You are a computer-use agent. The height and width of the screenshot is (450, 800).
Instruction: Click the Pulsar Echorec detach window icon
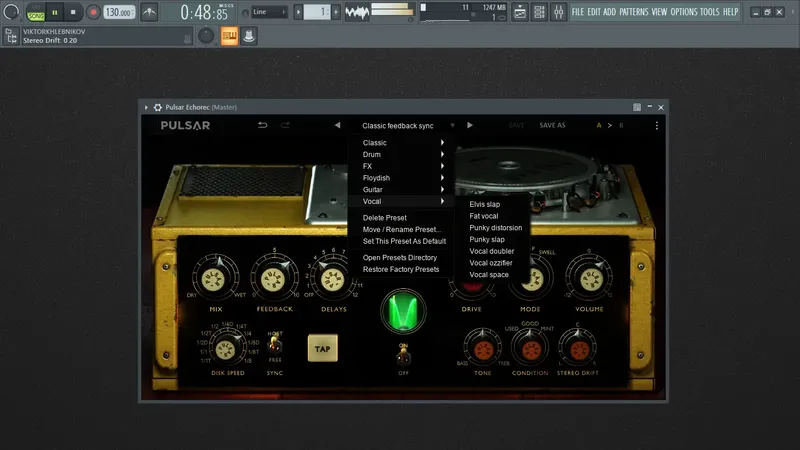point(637,107)
